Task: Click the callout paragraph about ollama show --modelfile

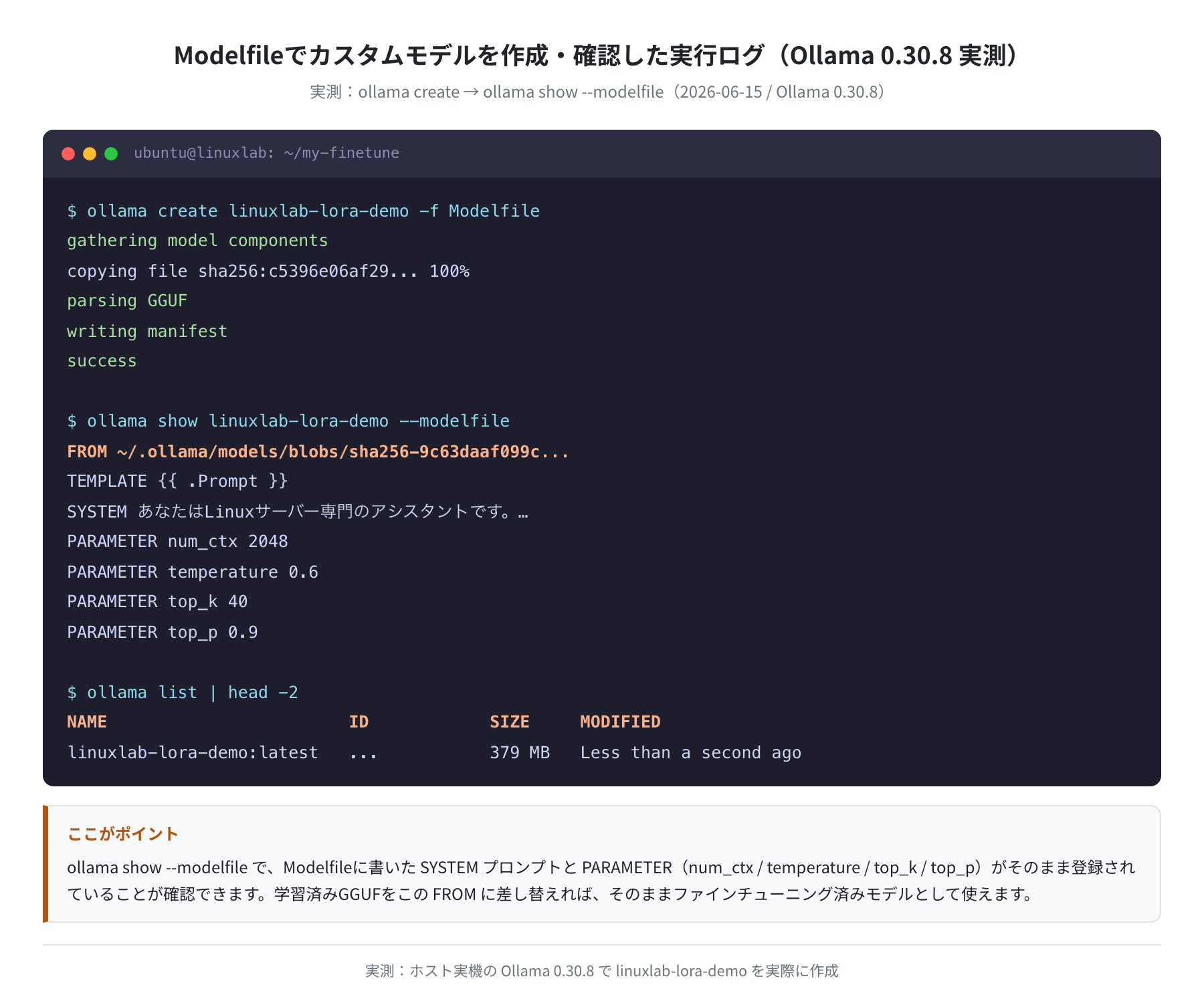Action: (601, 881)
